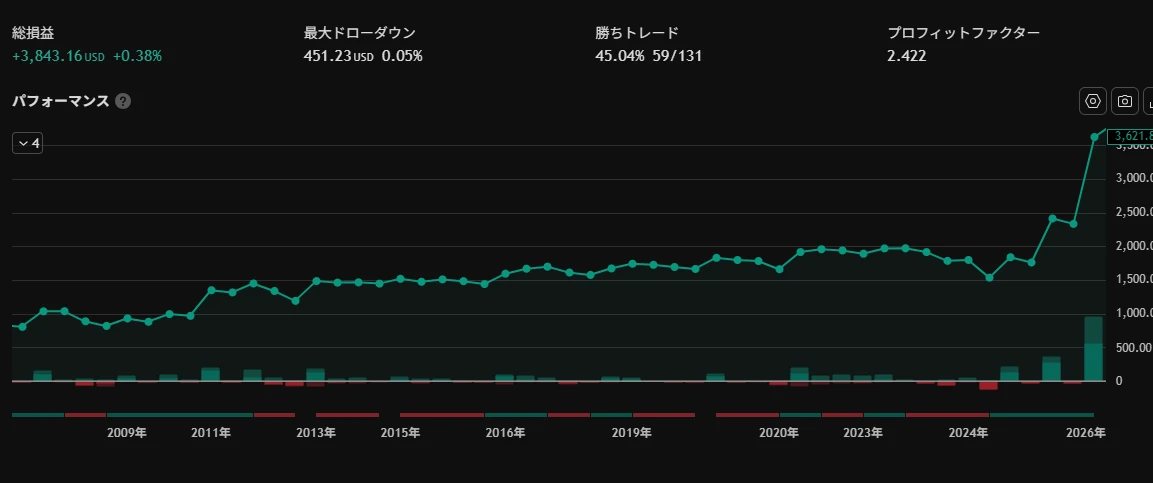
Task: Click the 2,500.0 price axis label
Action: click(1134, 212)
